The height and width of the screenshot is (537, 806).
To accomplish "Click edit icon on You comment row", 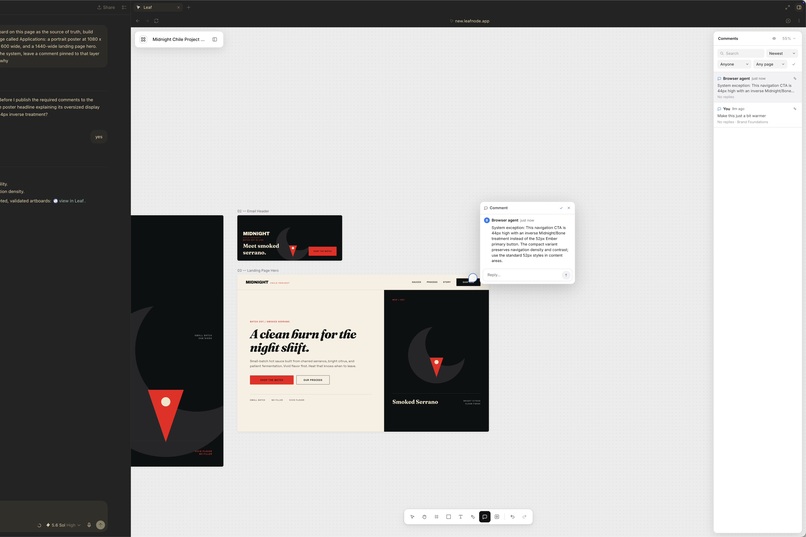I will click(x=795, y=109).
